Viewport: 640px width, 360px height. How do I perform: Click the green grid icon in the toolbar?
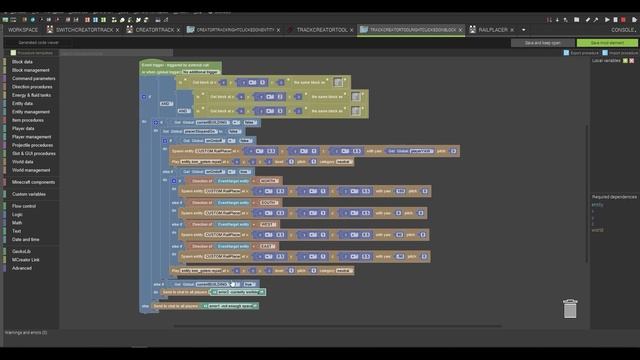click(103, 20)
